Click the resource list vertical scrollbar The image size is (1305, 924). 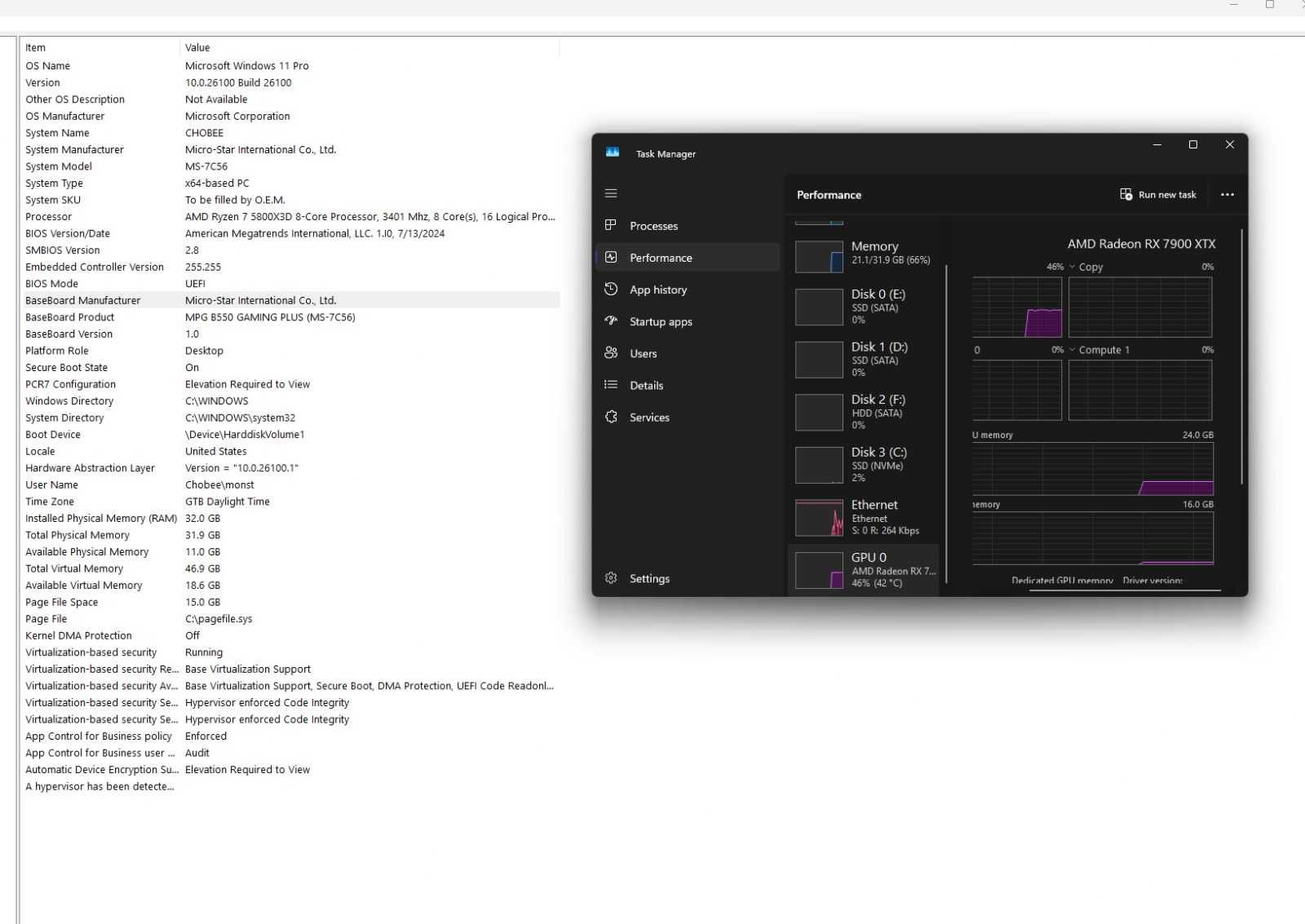pyautogui.click(x=947, y=424)
